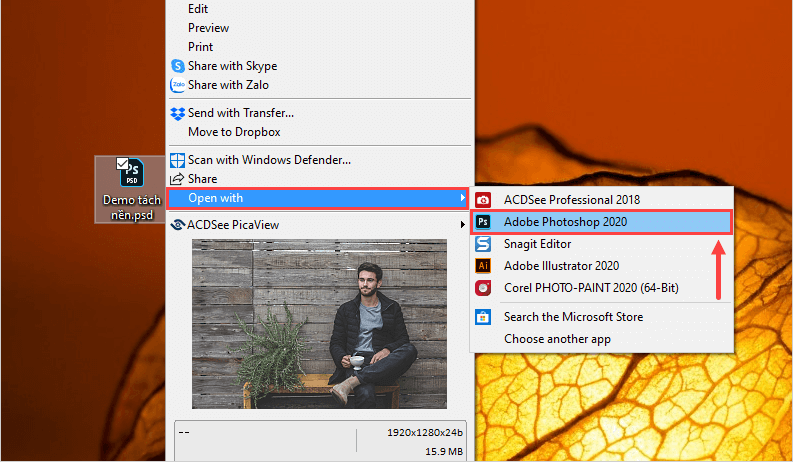Click the Microsoft Store bag icon
793x462 pixels.
(484, 317)
